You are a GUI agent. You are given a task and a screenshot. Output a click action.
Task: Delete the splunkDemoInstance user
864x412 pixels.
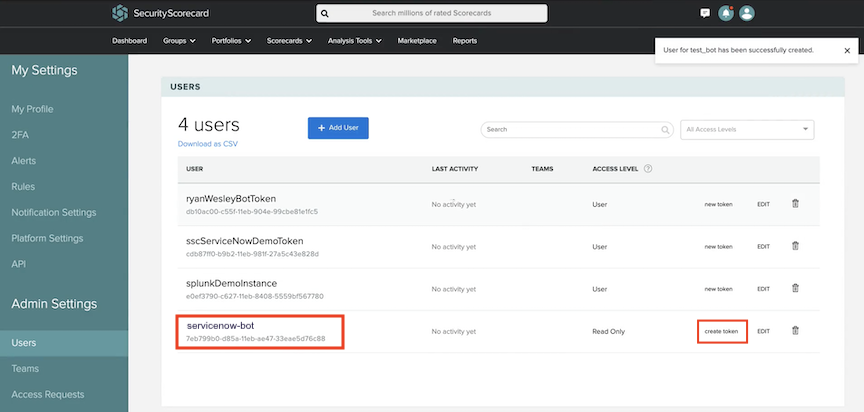(795, 289)
